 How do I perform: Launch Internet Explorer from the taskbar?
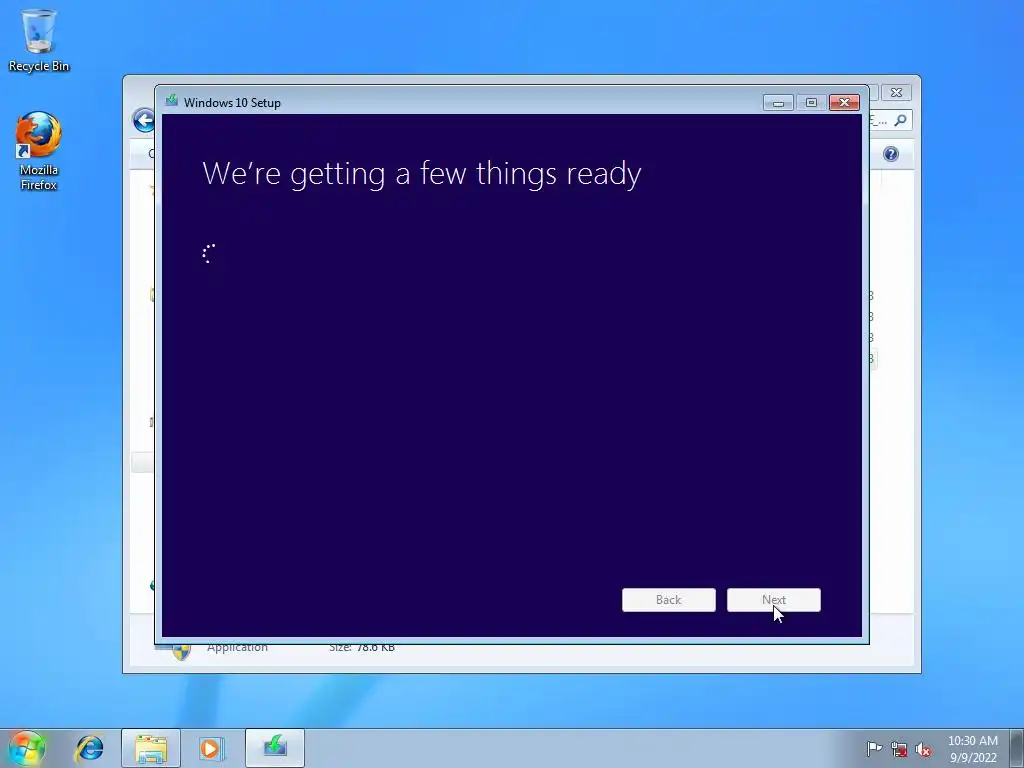(x=89, y=748)
